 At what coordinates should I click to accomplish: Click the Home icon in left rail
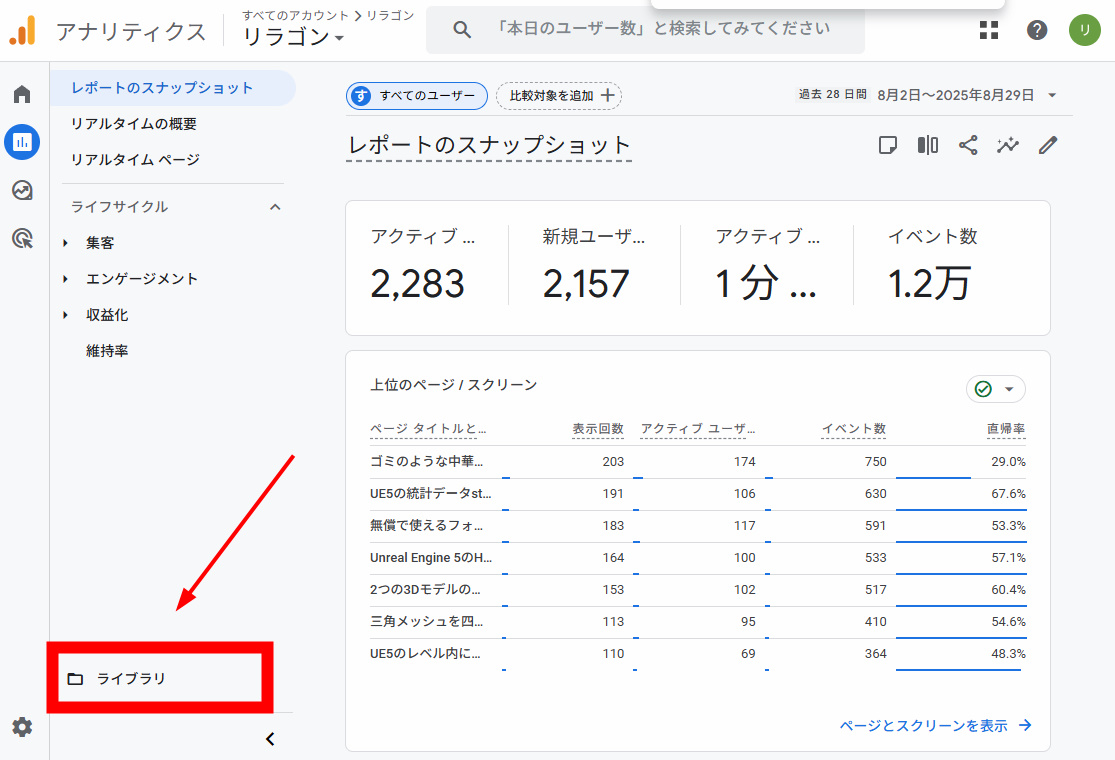click(22, 95)
